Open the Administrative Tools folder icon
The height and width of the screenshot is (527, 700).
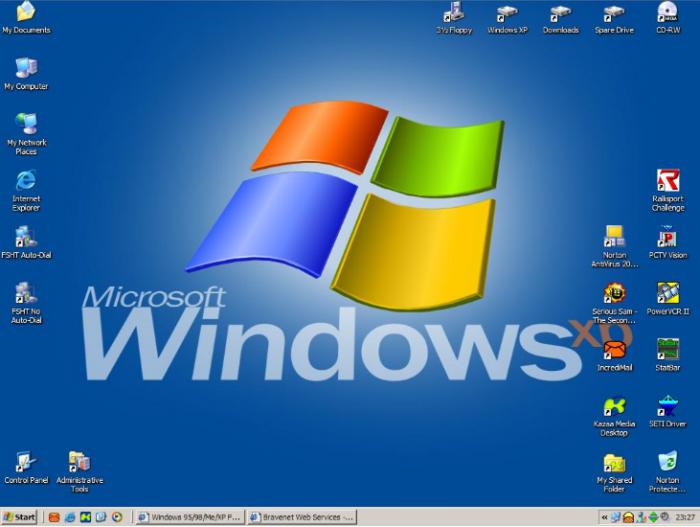(79, 472)
